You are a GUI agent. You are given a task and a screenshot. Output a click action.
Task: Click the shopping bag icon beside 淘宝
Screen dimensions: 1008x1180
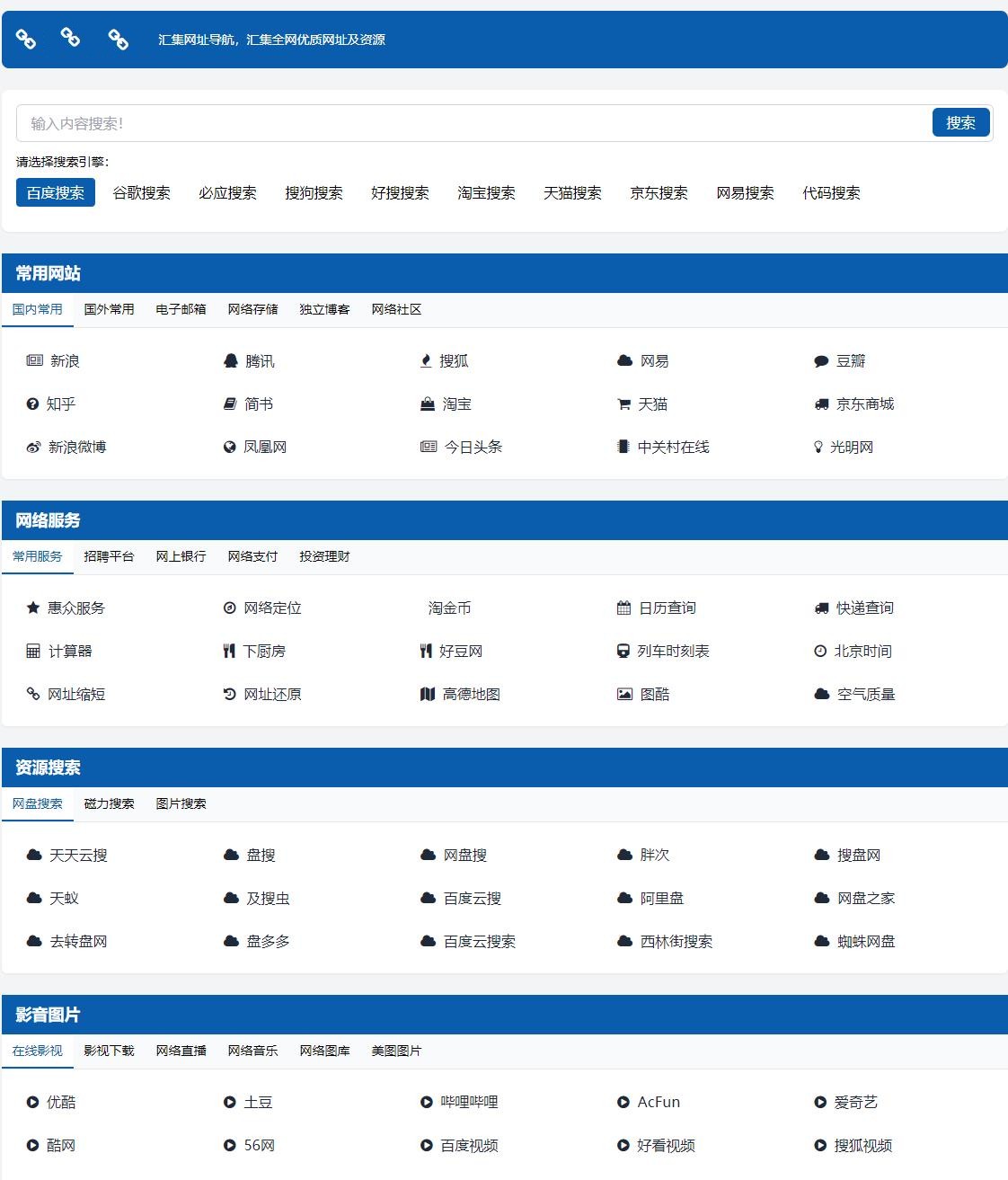click(428, 404)
